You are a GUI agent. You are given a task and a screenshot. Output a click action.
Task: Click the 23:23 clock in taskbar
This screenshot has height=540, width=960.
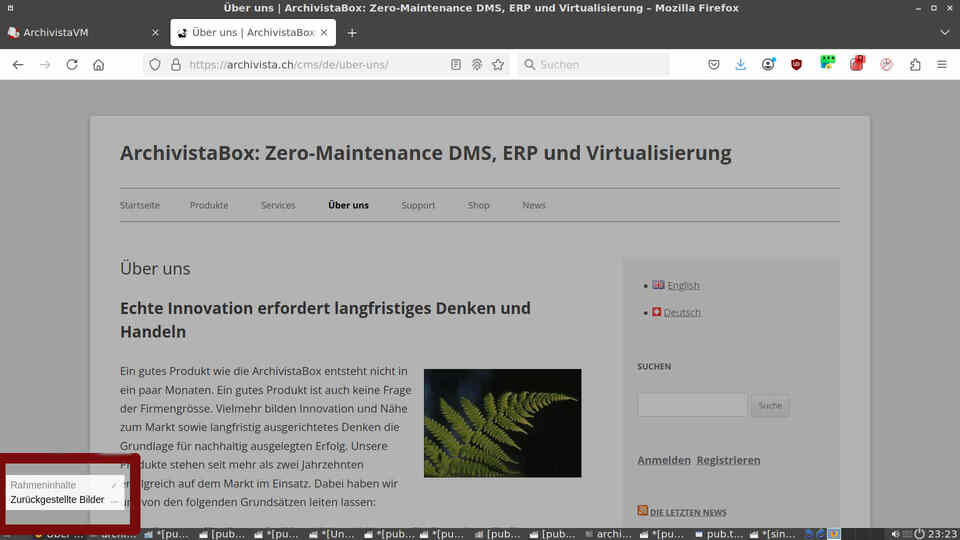[942, 534]
